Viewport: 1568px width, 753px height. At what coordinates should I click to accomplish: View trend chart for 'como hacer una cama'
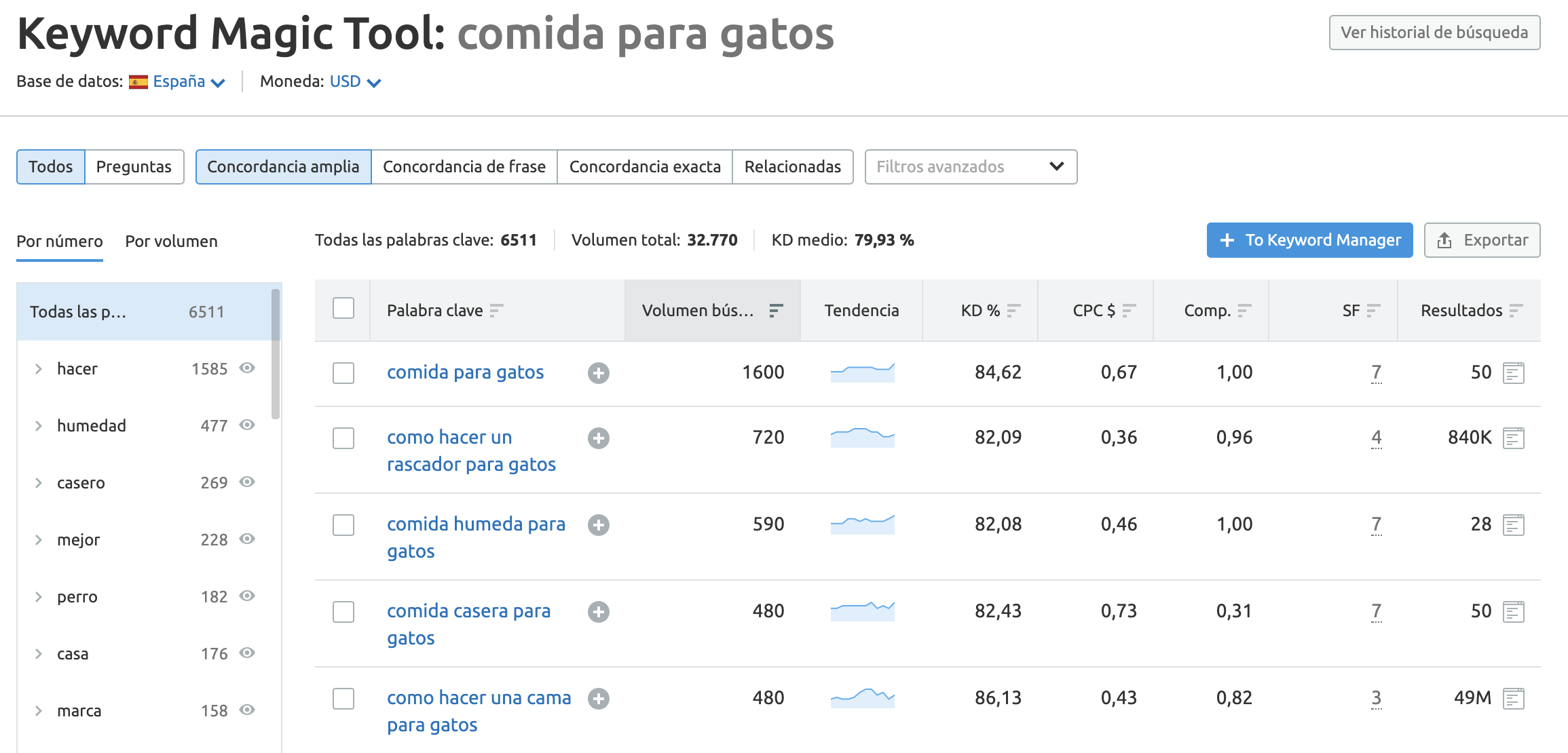863,697
